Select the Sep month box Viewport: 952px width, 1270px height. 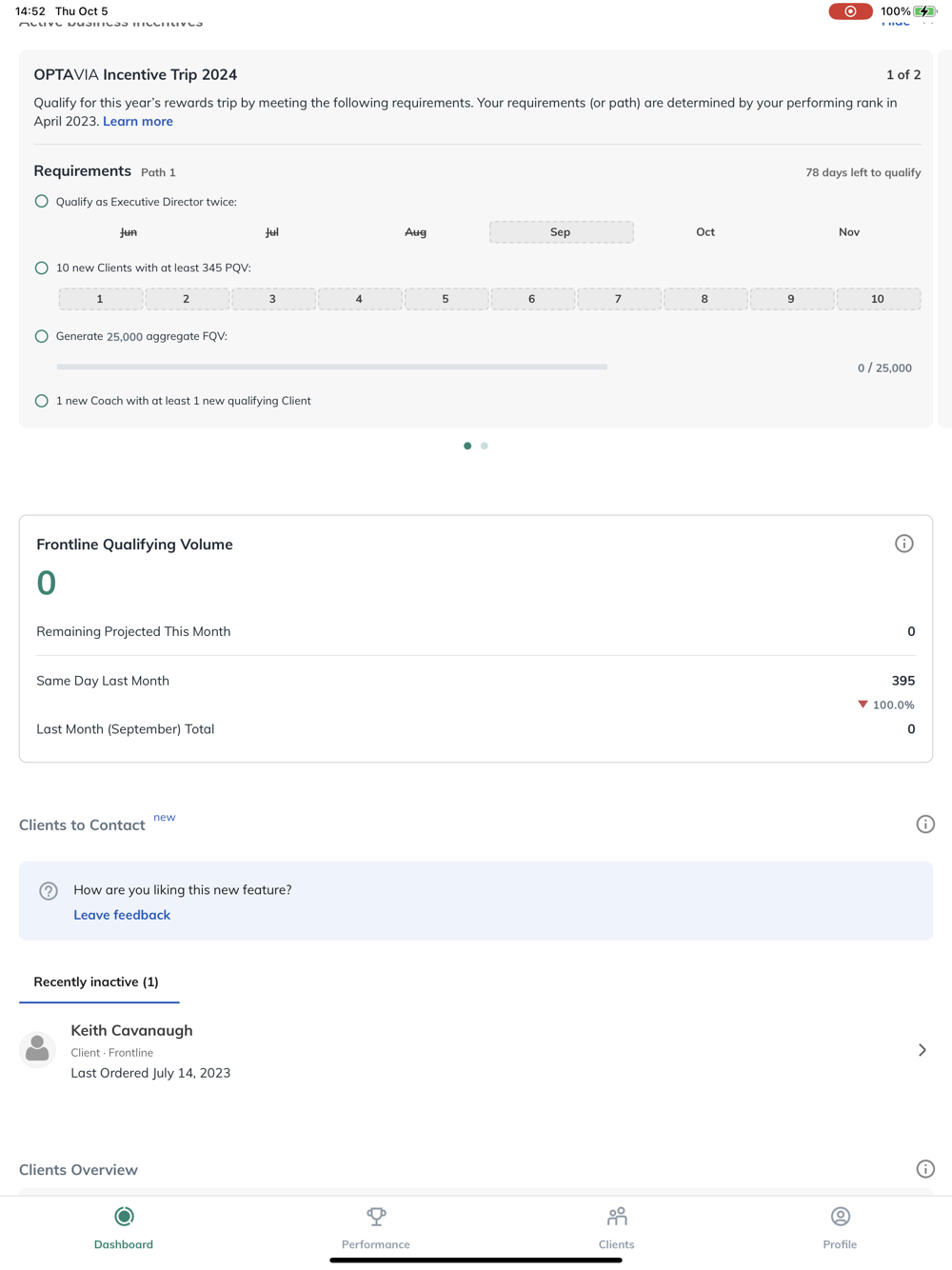point(561,232)
